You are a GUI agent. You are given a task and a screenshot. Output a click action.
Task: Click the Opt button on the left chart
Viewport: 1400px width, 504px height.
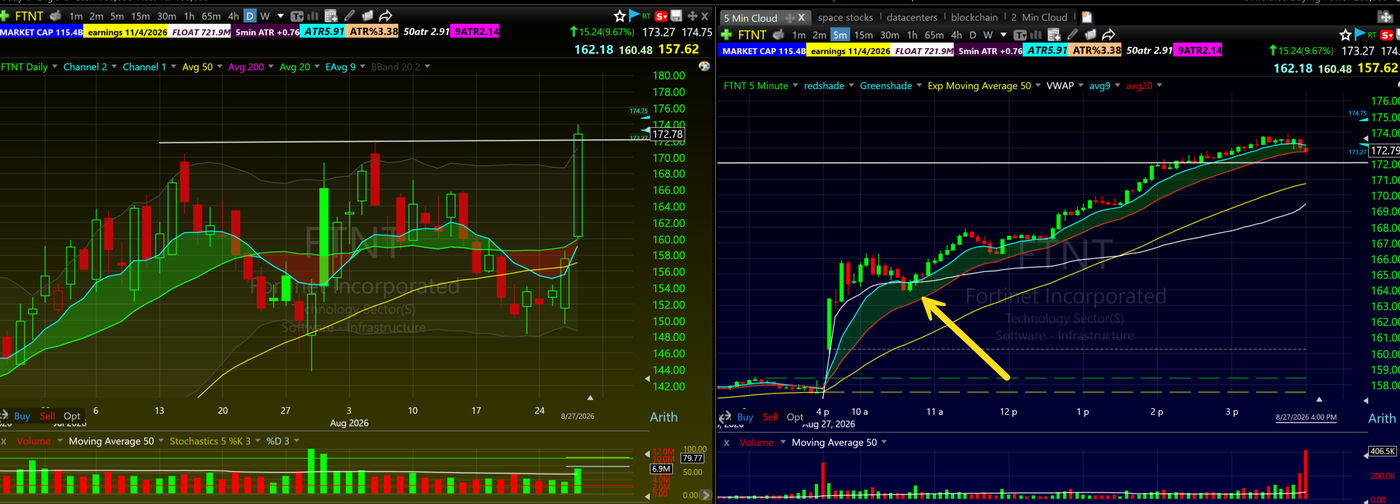click(x=72, y=416)
